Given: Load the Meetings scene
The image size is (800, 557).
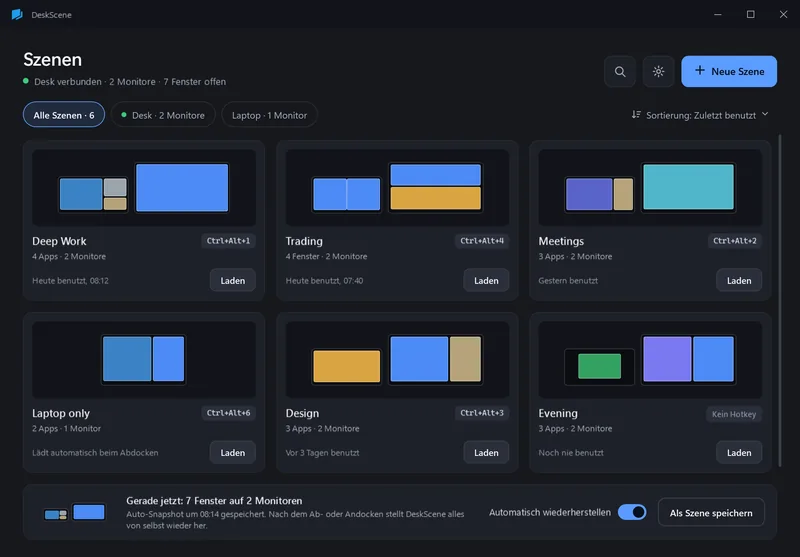Looking at the screenshot, I should pos(739,280).
